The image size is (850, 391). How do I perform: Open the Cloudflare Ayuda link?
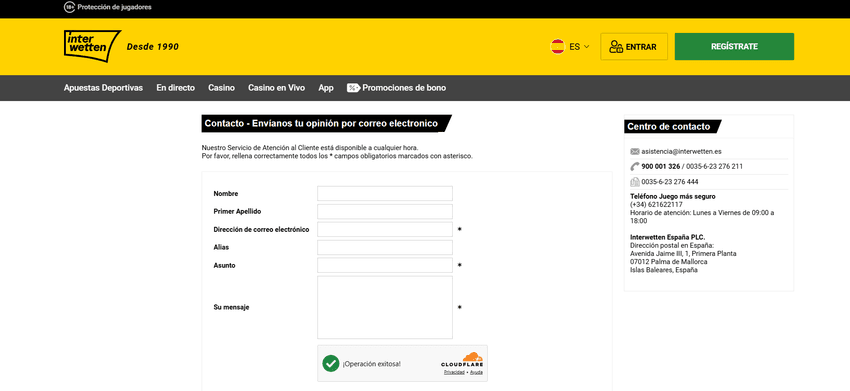tap(476, 373)
